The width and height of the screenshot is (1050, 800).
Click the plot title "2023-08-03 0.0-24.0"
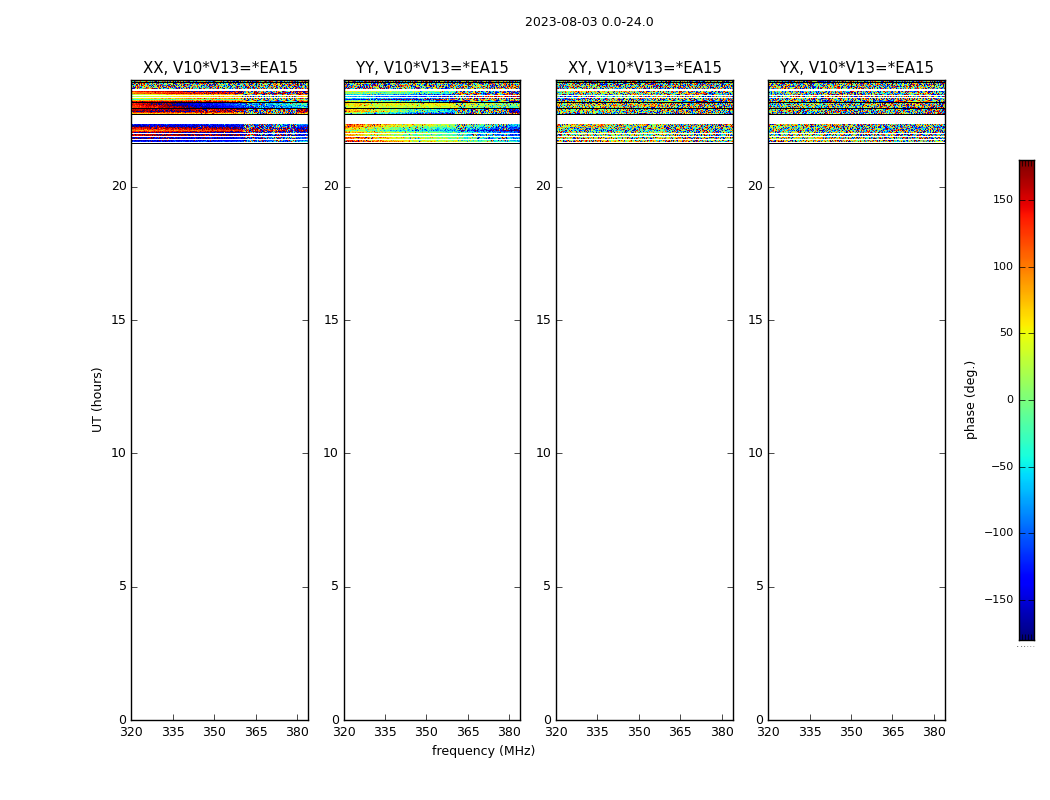click(589, 22)
